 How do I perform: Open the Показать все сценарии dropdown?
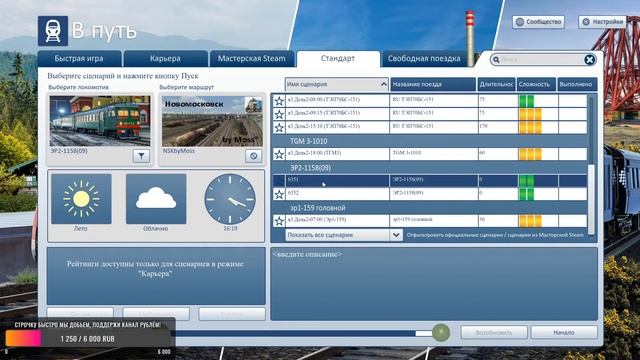point(344,235)
